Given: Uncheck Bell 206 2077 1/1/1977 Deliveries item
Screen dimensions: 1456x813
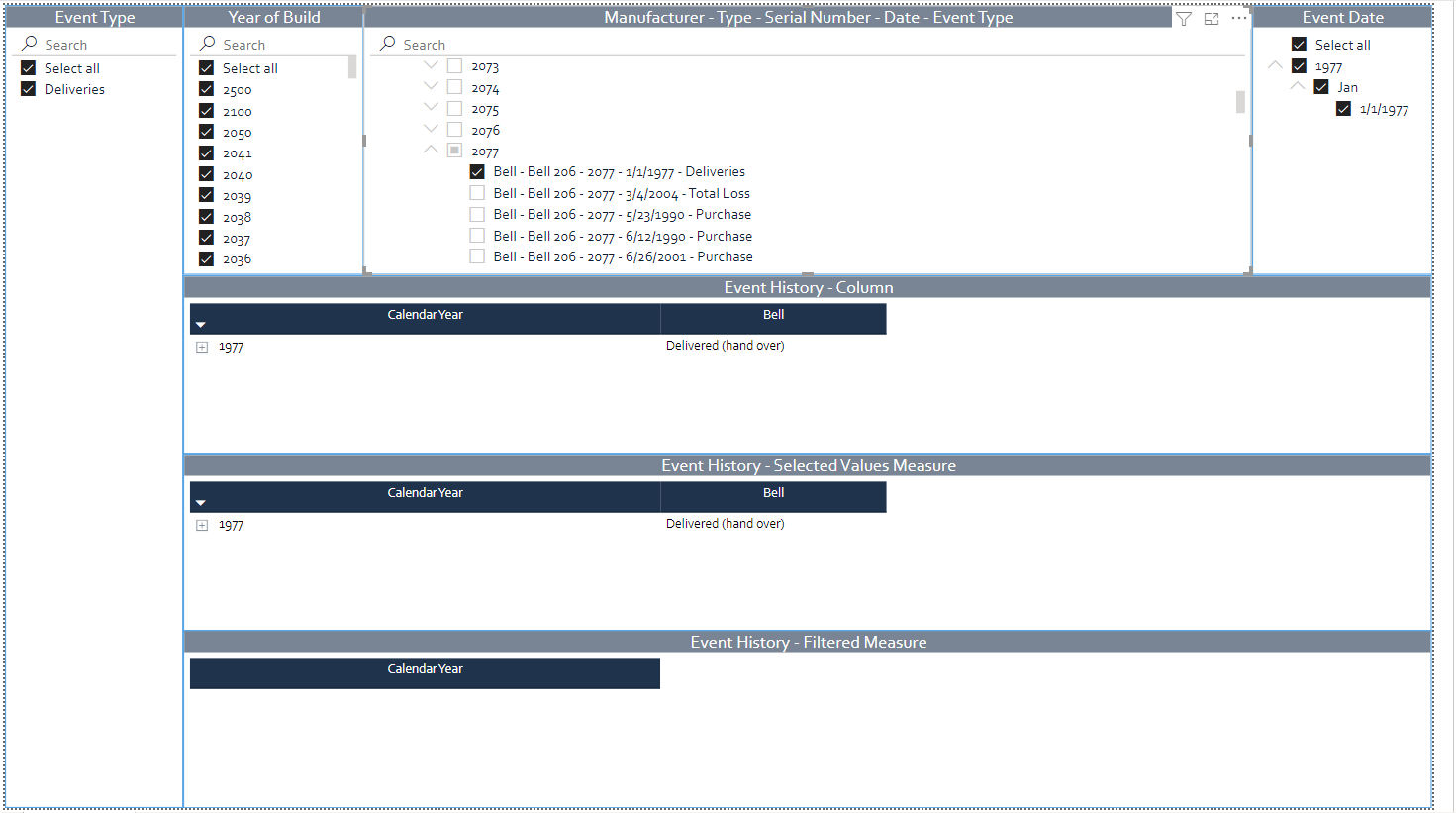Looking at the screenshot, I should pyautogui.click(x=477, y=172).
